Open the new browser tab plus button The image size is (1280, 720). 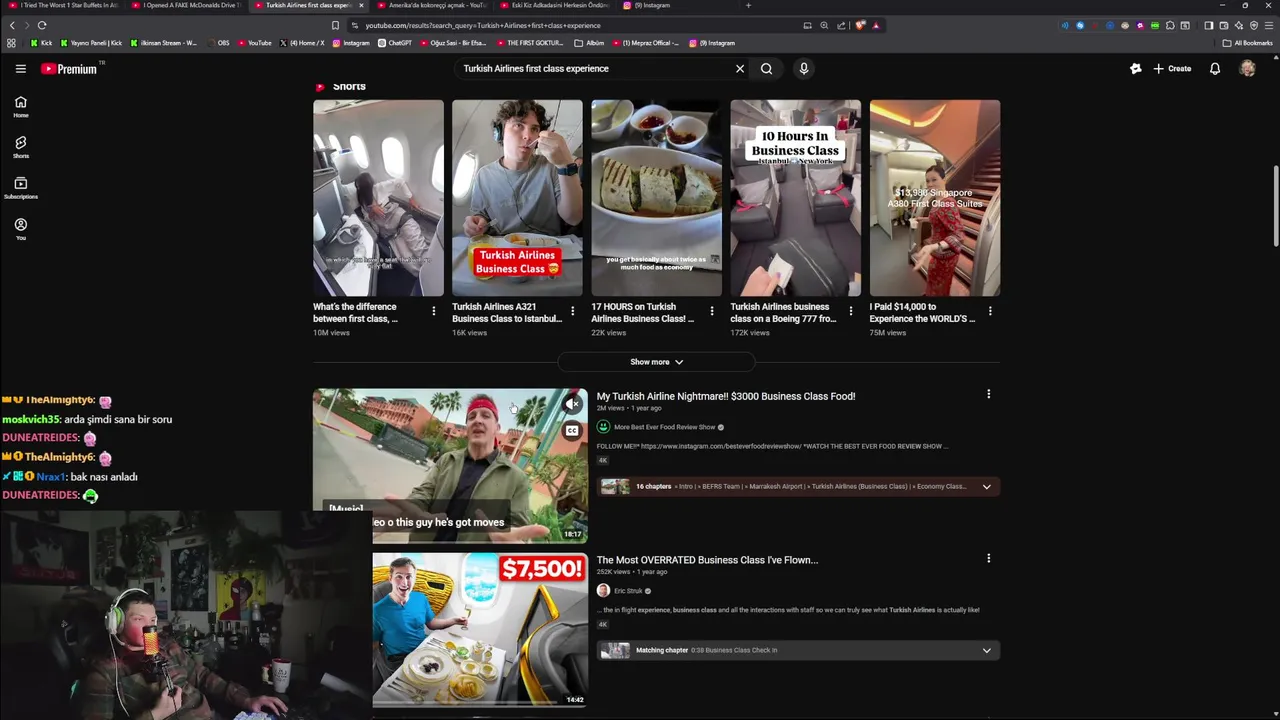[x=748, y=5]
